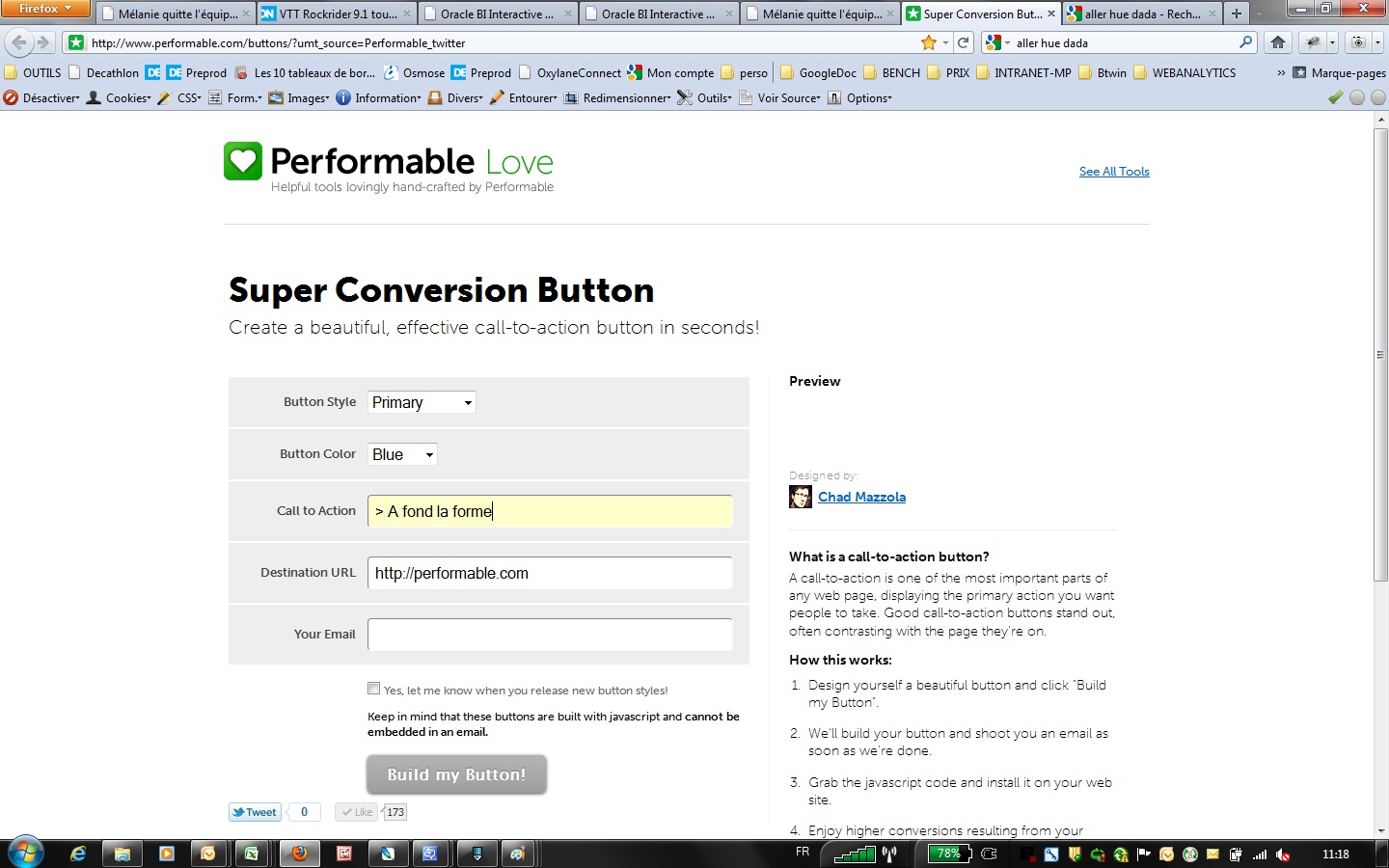The image size is (1389, 868).
Task: Go back with the browser back arrow
Action: (x=19, y=42)
